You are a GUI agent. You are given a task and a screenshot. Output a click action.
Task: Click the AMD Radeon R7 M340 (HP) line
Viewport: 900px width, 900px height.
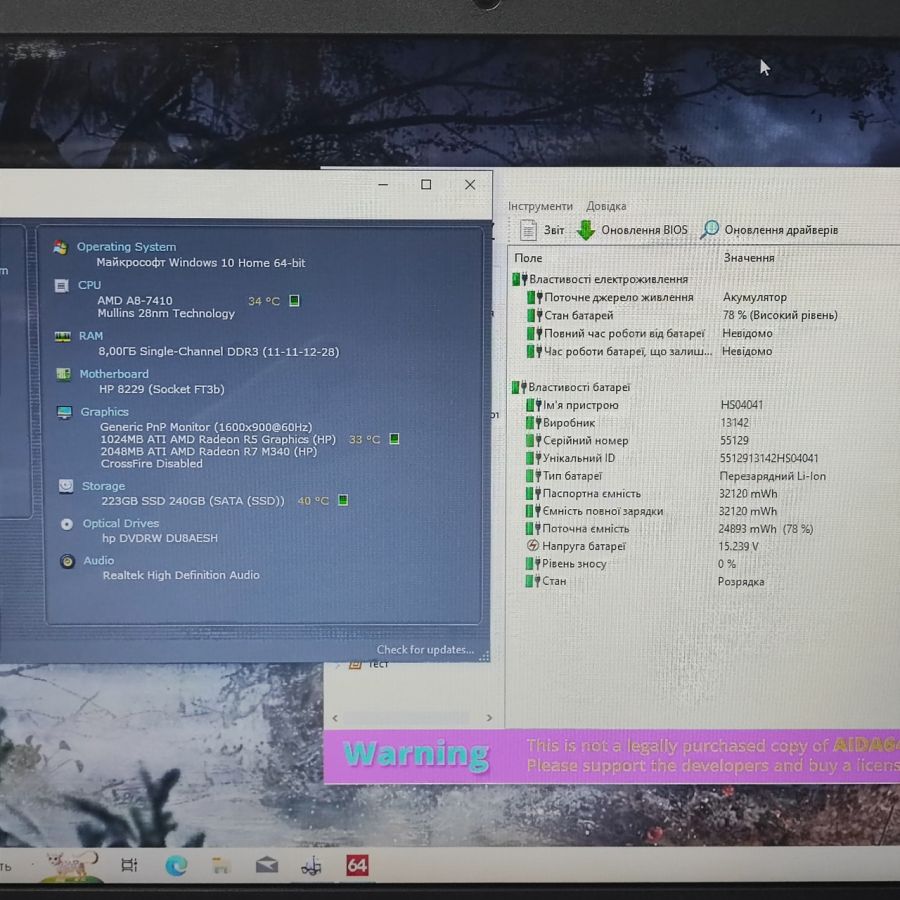coord(208,451)
